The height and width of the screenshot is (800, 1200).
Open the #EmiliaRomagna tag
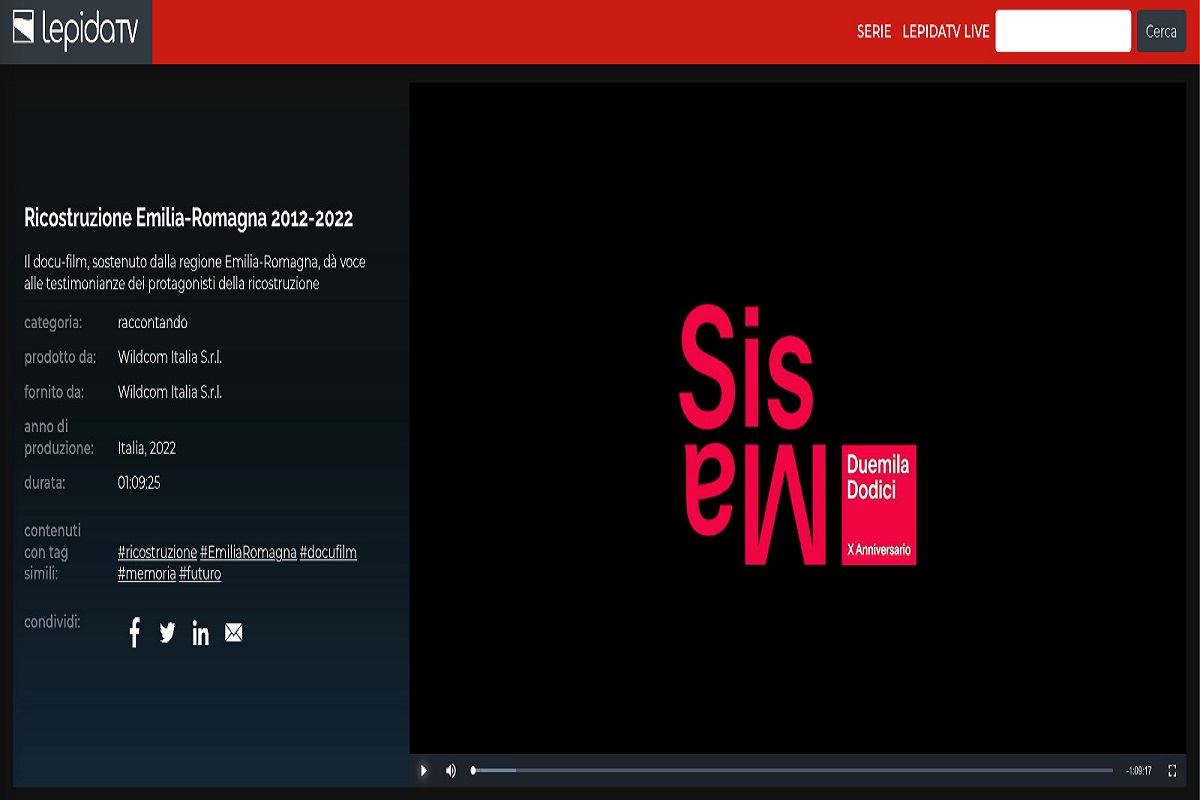click(x=249, y=552)
